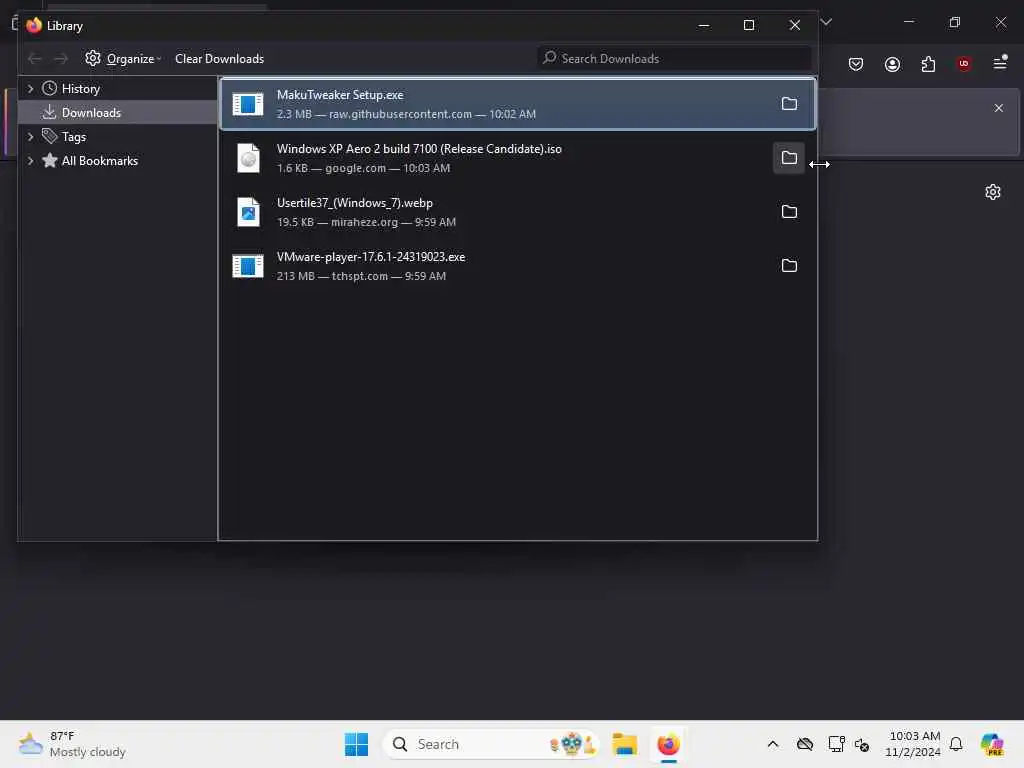The height and width of the screenshot is (768, 1024).
Task: Open folder for Windows XP Aero 2 iso
Action: (x=789, y=158)
